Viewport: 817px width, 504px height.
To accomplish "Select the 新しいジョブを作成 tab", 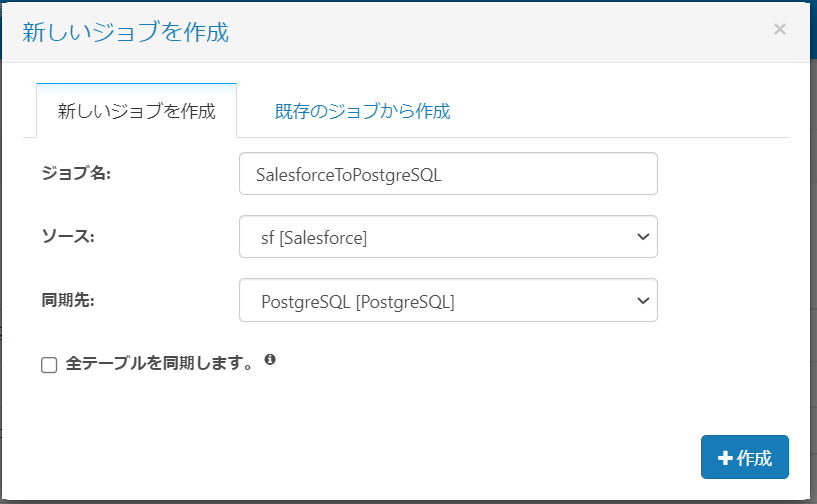I will (136, 111).
